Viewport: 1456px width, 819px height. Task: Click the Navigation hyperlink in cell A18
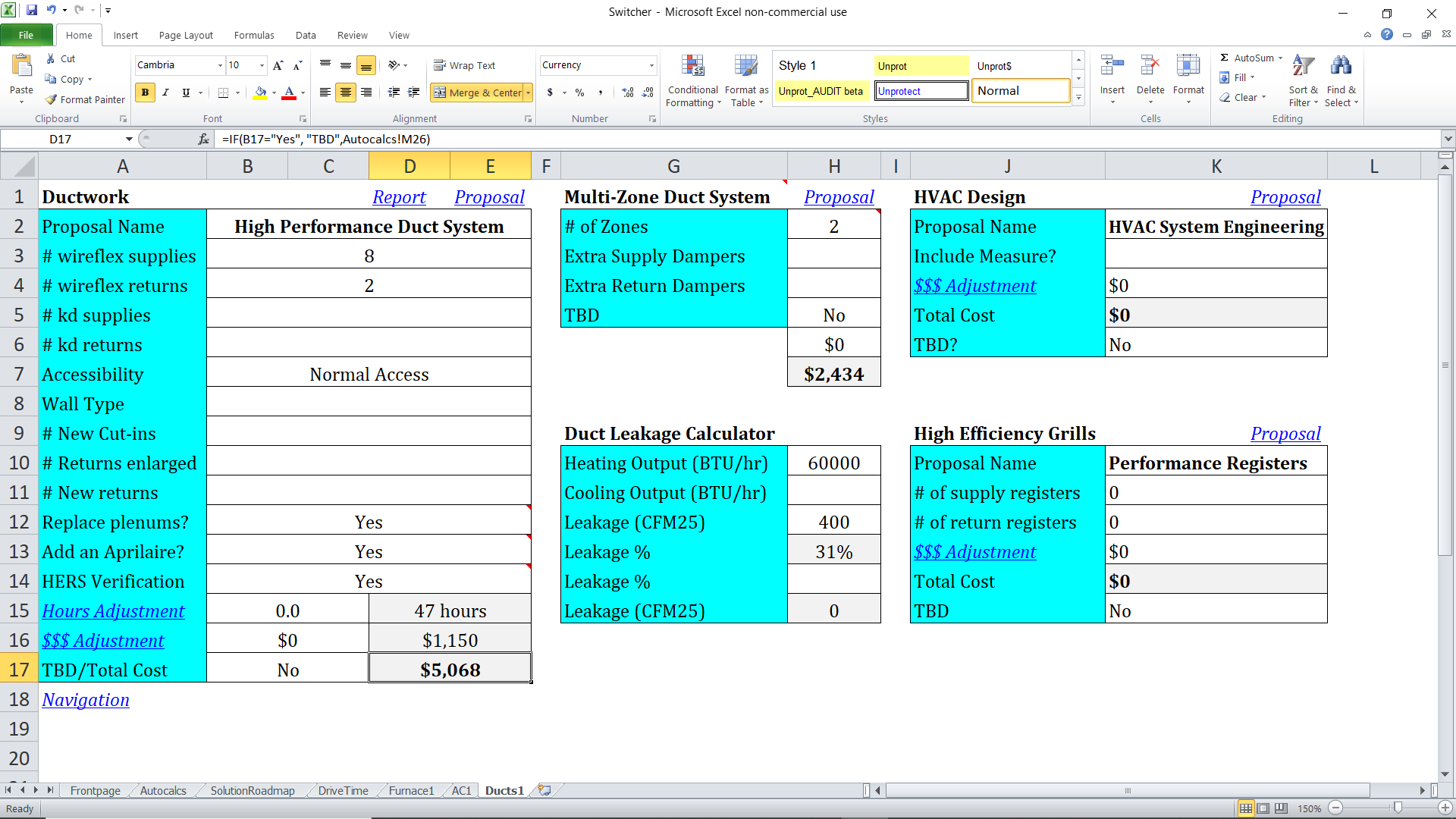[x=86, y=699]
